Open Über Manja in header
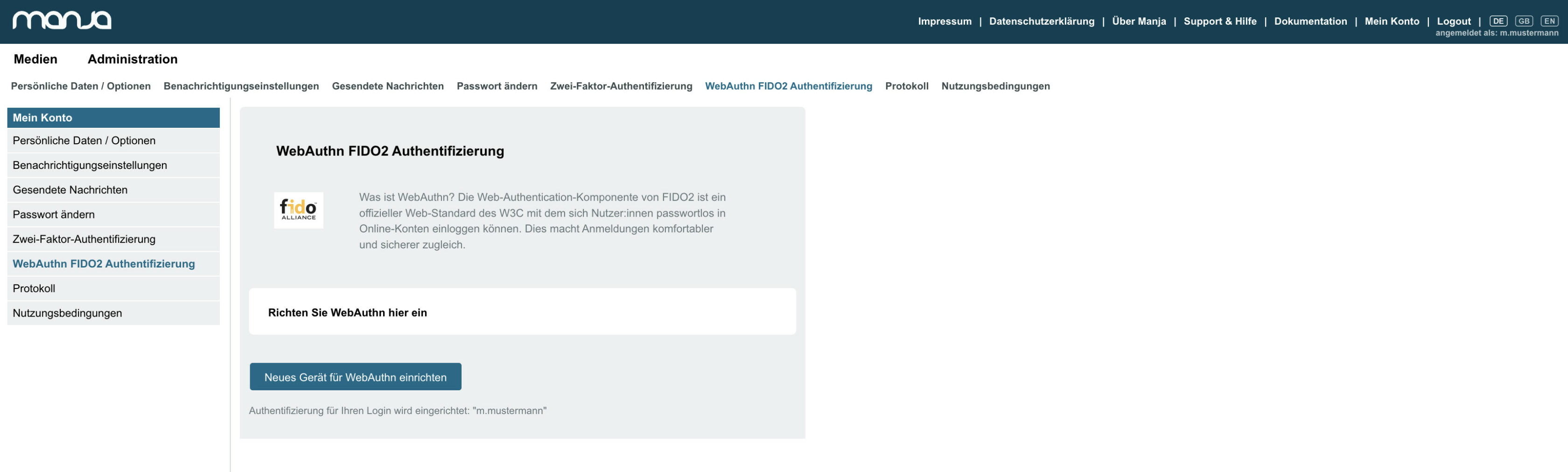The height and width of the screenshot is (472, 1568). (x=1139, y=21)
